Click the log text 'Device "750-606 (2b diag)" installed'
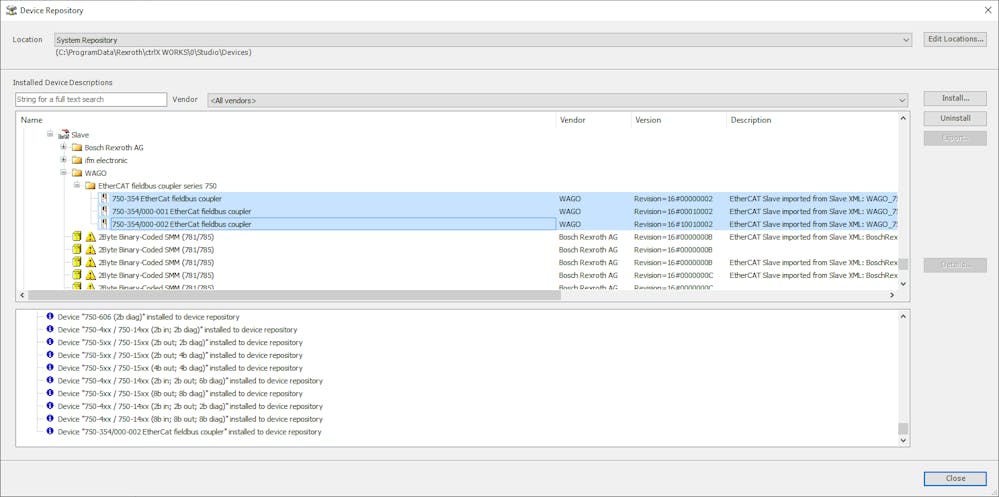This screenshot has width=999, height=497. coord(148,317)
